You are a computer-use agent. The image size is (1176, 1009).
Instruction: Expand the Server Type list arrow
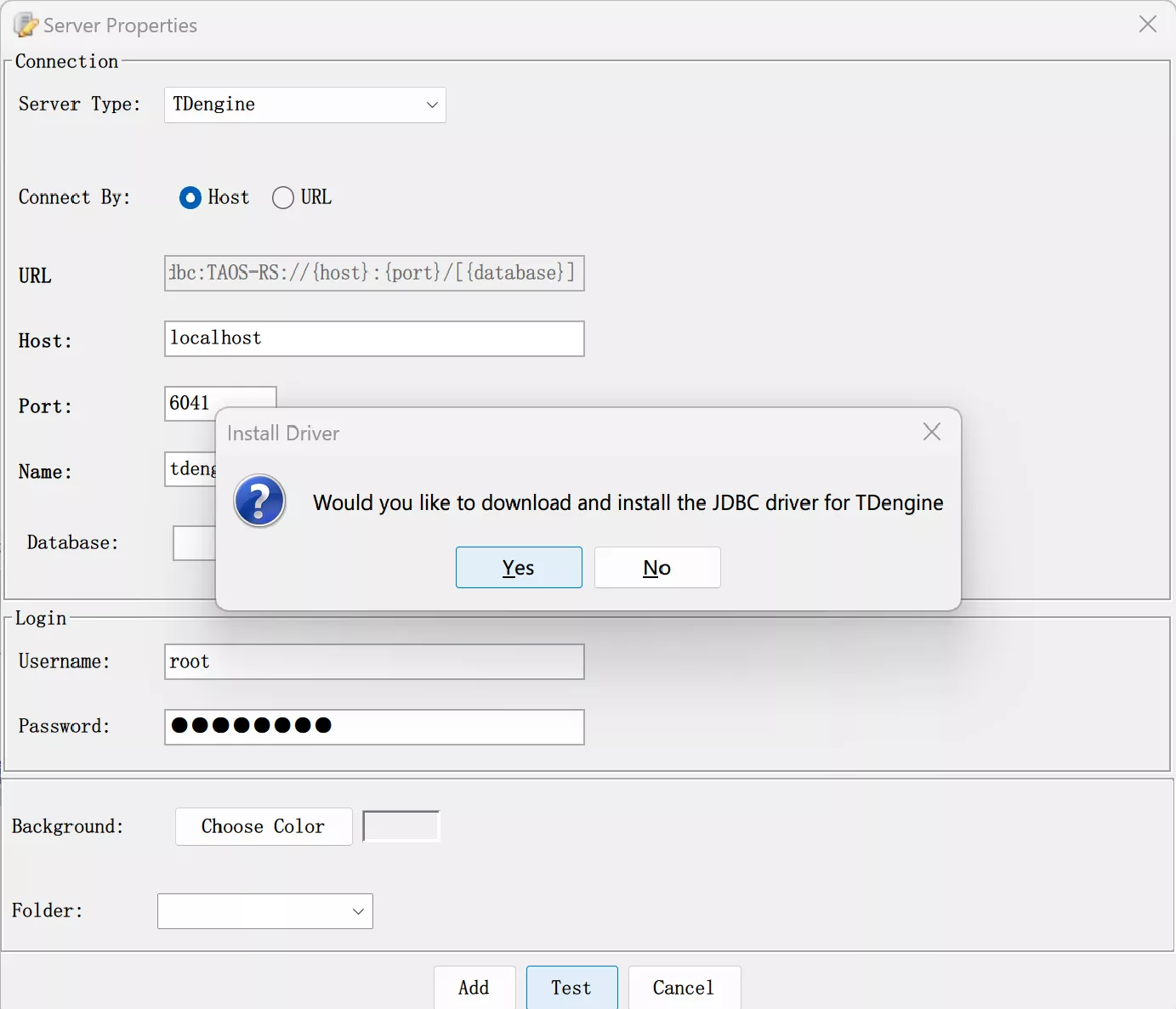click(x=432, y=105)
